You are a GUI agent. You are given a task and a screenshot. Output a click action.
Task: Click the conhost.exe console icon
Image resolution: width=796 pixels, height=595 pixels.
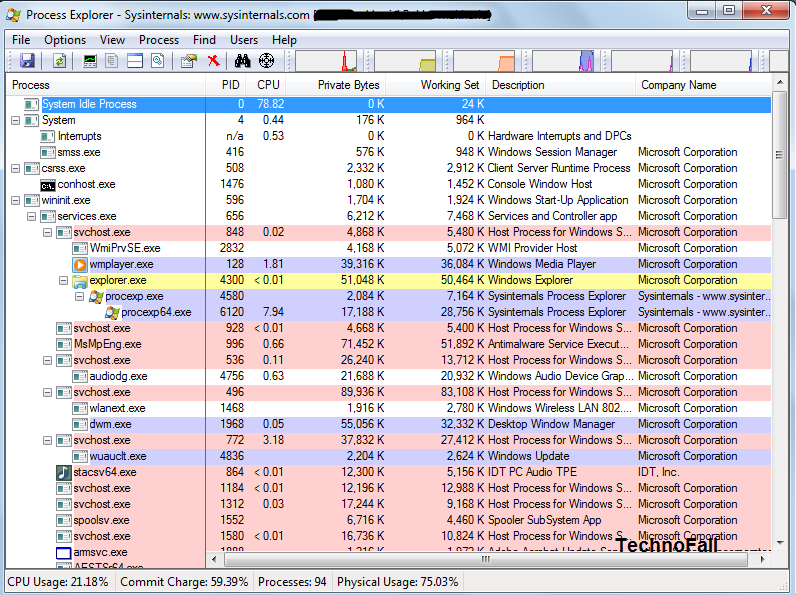coord(48,185)
